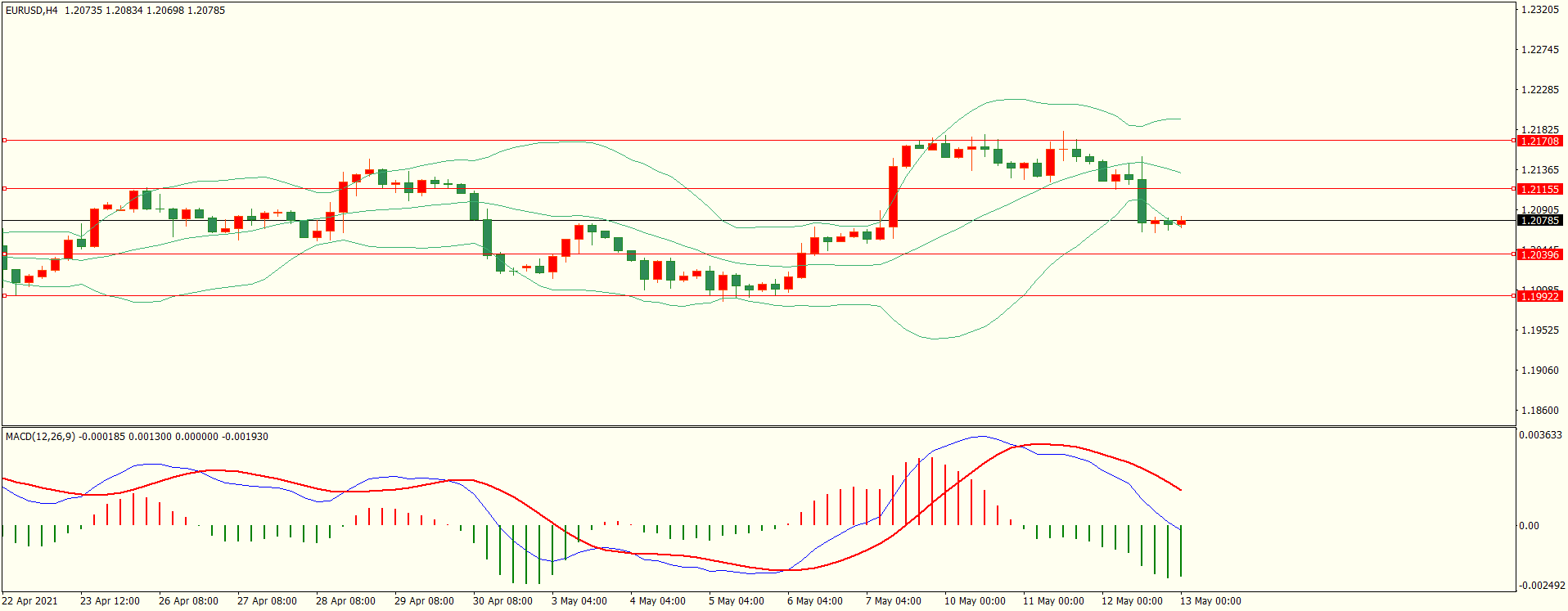Select the red 1.20396 price level tag
The width and height of the screenshot is (1568, 611).
coord(1539,254)
